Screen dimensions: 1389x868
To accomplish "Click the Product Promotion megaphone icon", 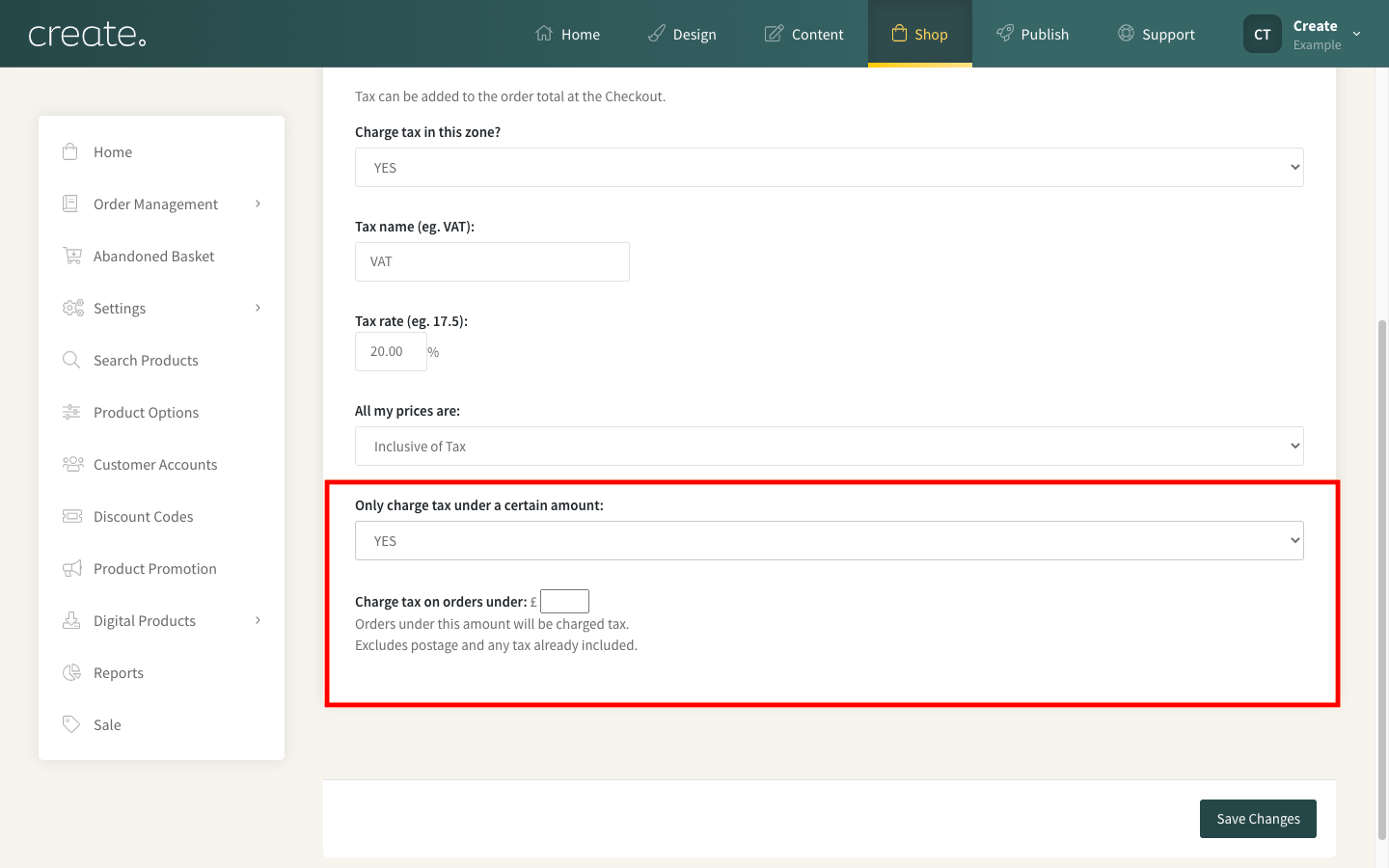I will (72, 568).
